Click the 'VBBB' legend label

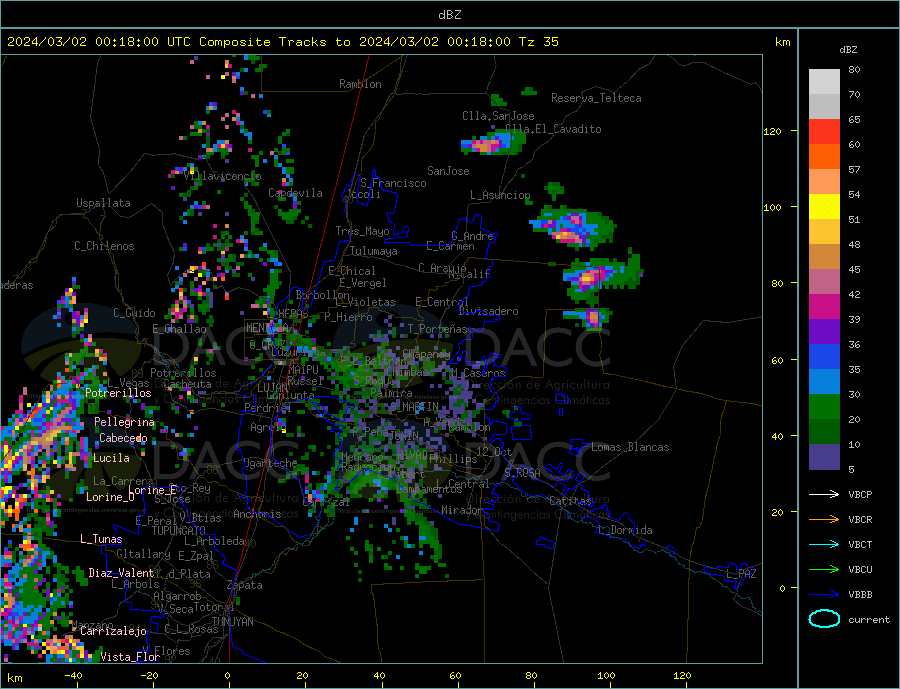point(860,595)
